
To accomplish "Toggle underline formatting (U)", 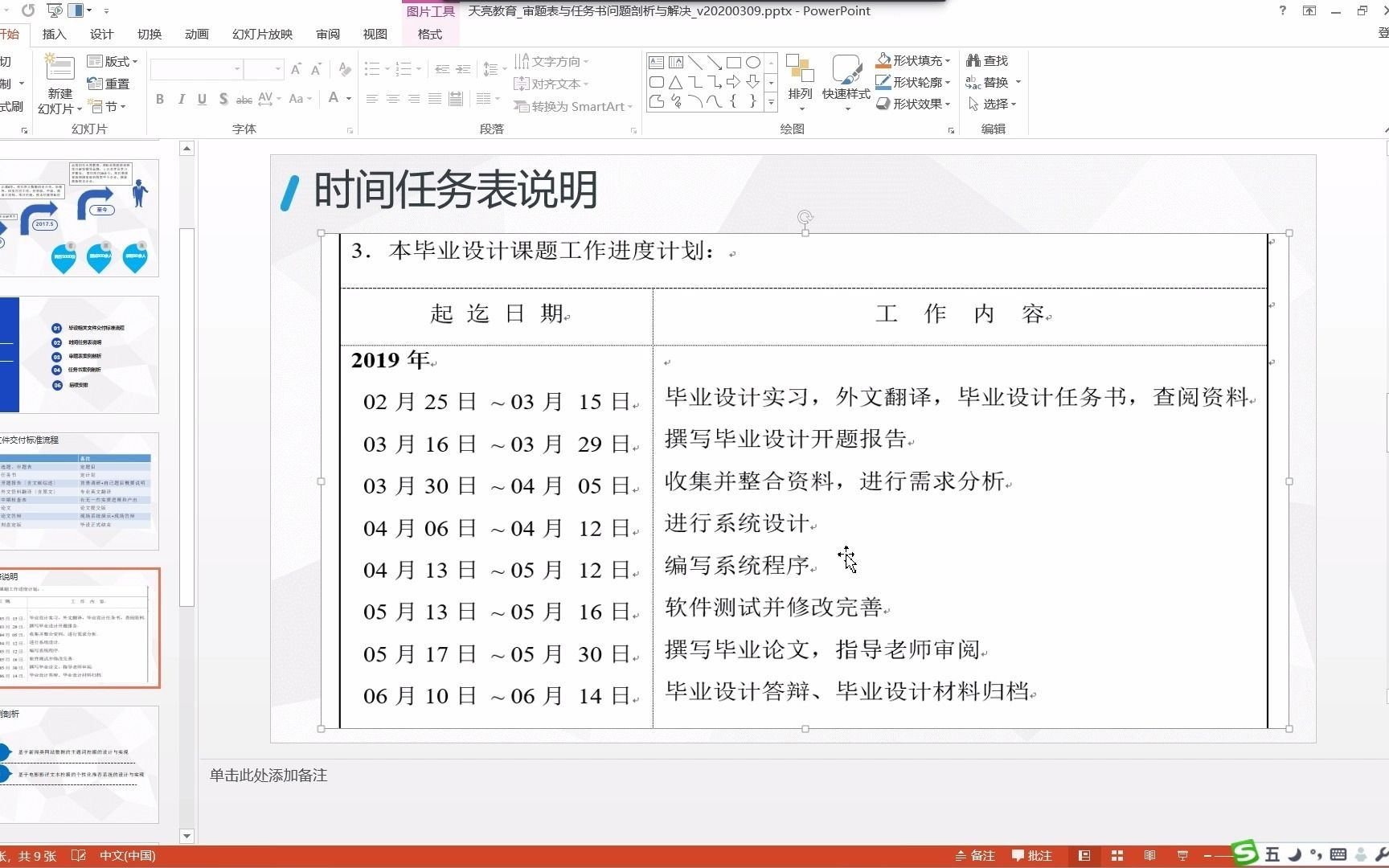I will [x=202, y=99].
